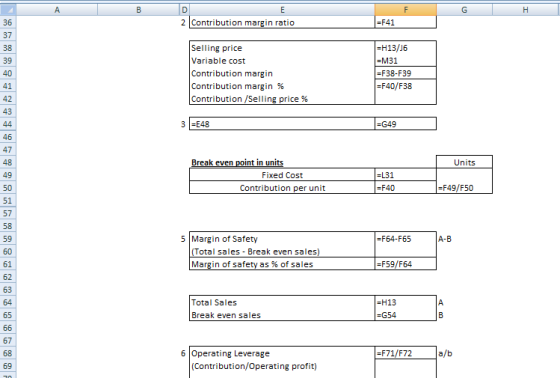Viewport: 560px width, 378px height.
Task: Click formula cell '=F38-F39'
Action: (x=406, y=73)
